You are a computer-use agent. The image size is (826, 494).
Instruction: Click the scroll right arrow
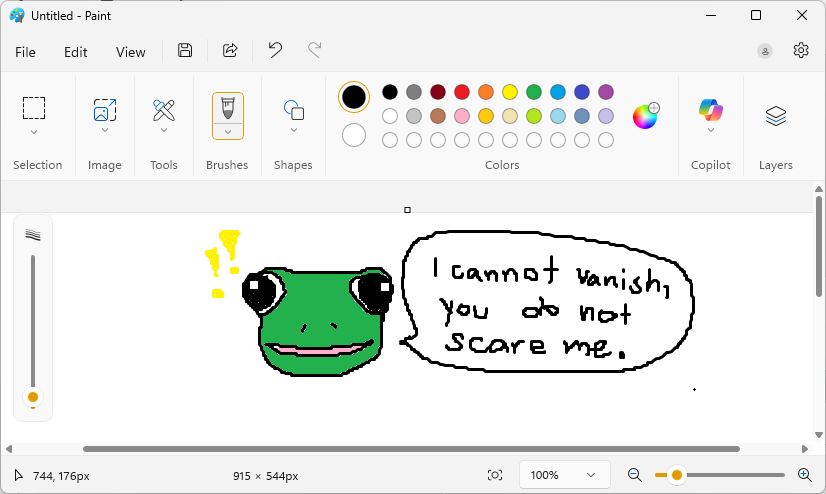804,449
